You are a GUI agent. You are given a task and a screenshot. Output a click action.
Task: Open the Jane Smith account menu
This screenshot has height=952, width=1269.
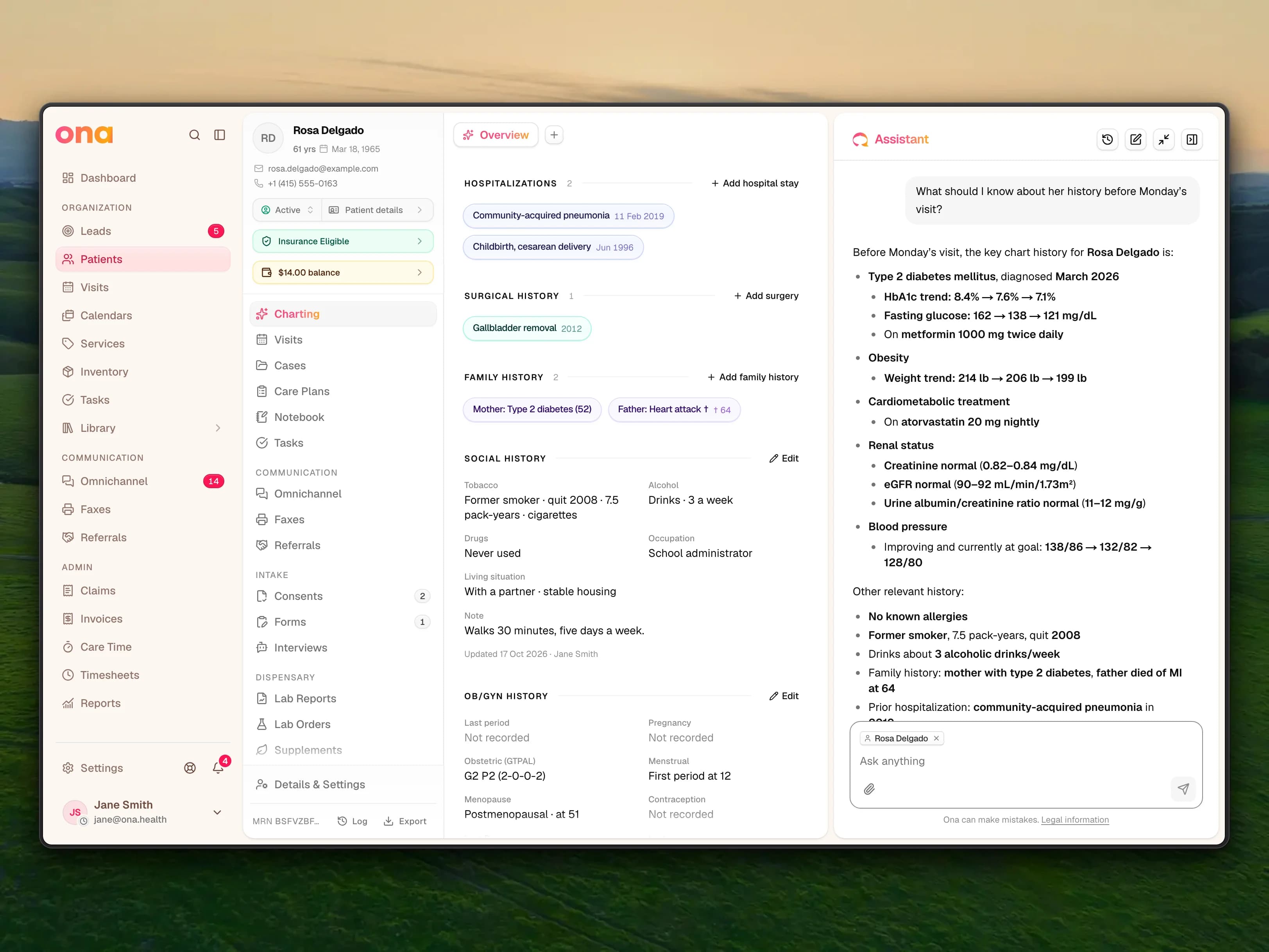pos(143,812)
